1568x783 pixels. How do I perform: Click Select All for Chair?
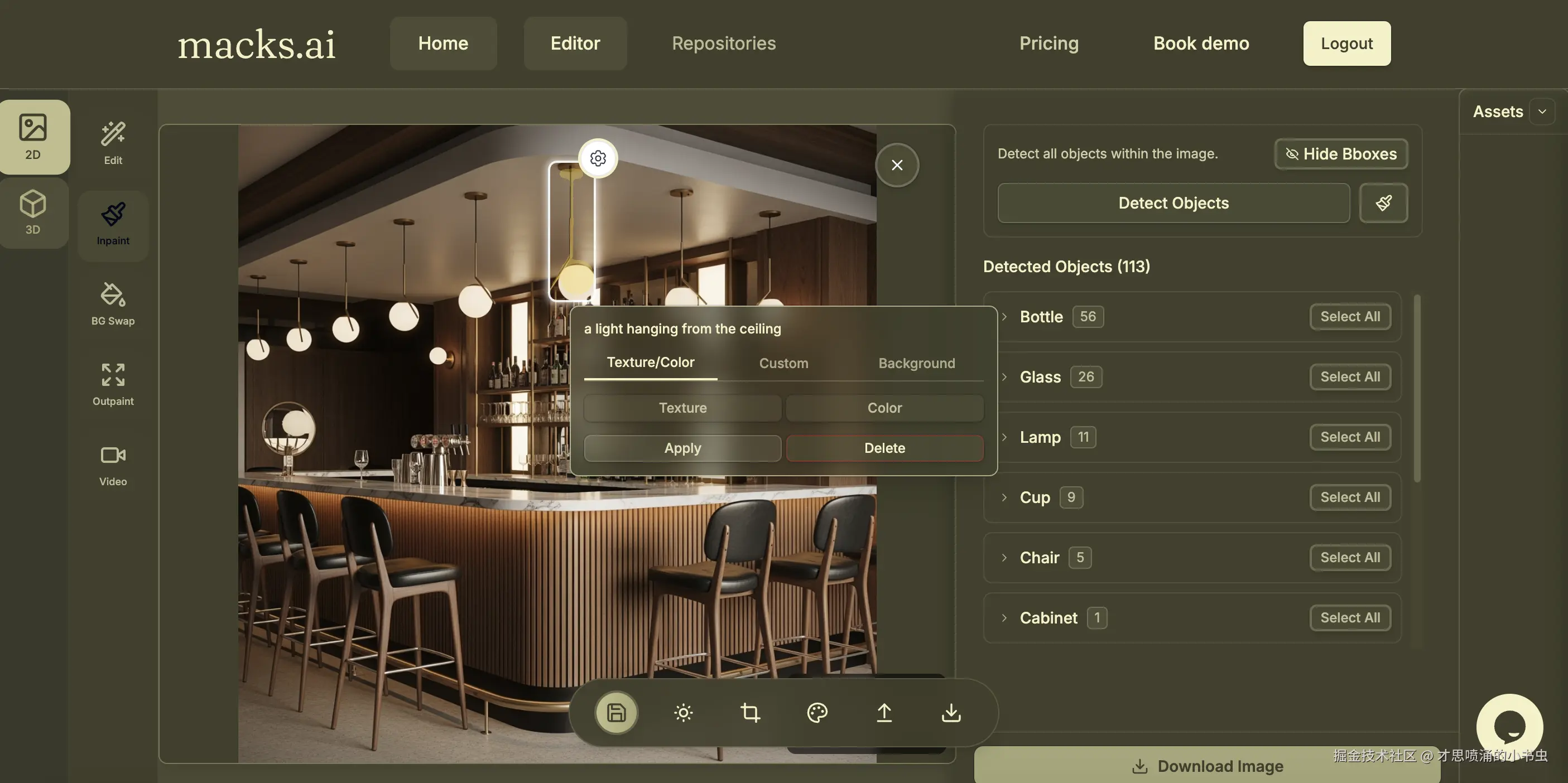1349,557
